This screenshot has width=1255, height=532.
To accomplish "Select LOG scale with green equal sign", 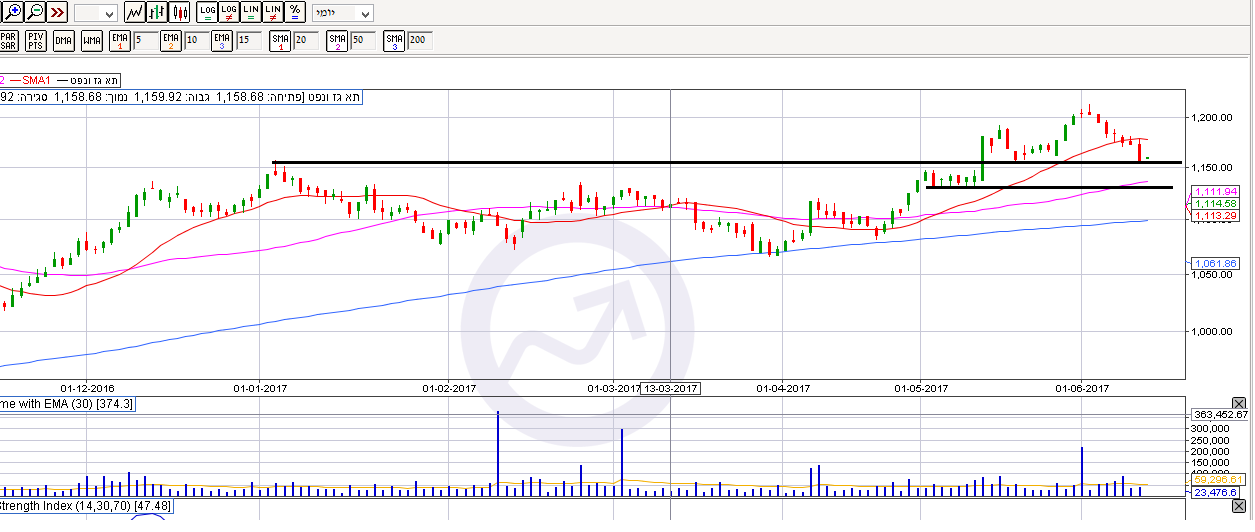I will coord(207,13).
